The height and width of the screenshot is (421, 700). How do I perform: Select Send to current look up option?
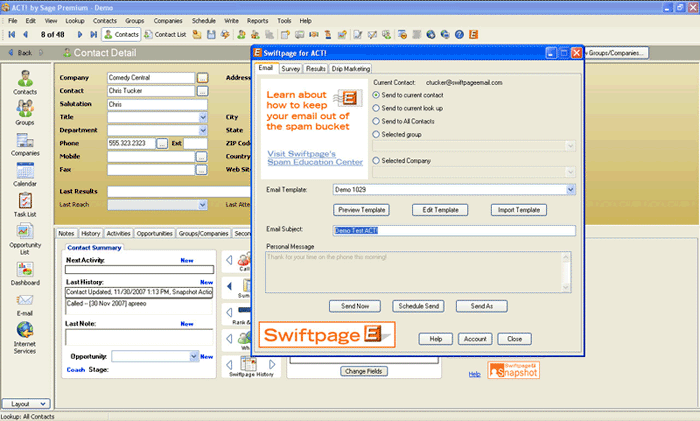pos(376,108)
